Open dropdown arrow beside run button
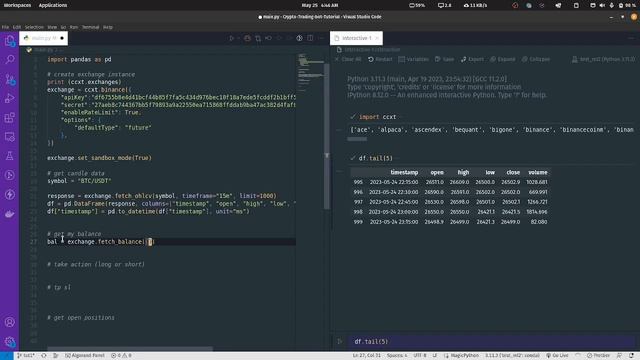Screen dimensions: 640x360 click(x=239, y=38)
